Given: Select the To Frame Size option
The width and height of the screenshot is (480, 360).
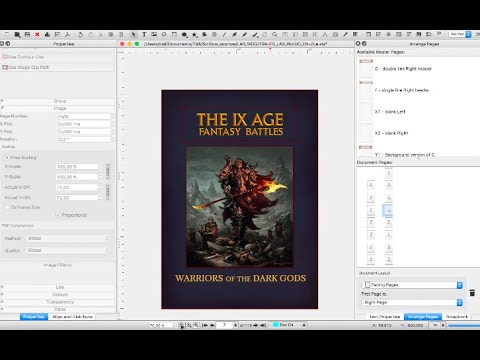Looking at the screenshot, I should [x=22, y=207].
